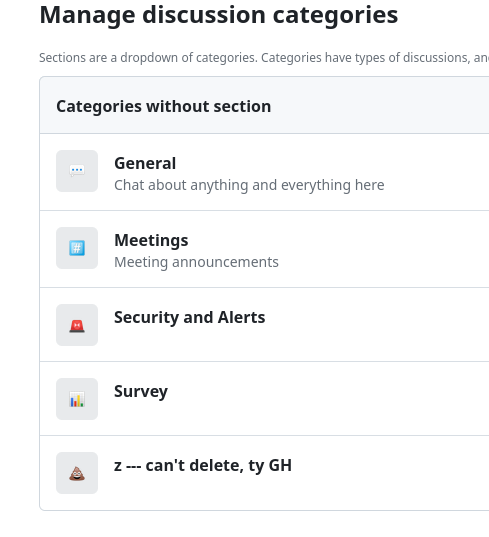Click the "Manage discussion categories" page heading
489x537 pixels.
click(x=218, y=15)
